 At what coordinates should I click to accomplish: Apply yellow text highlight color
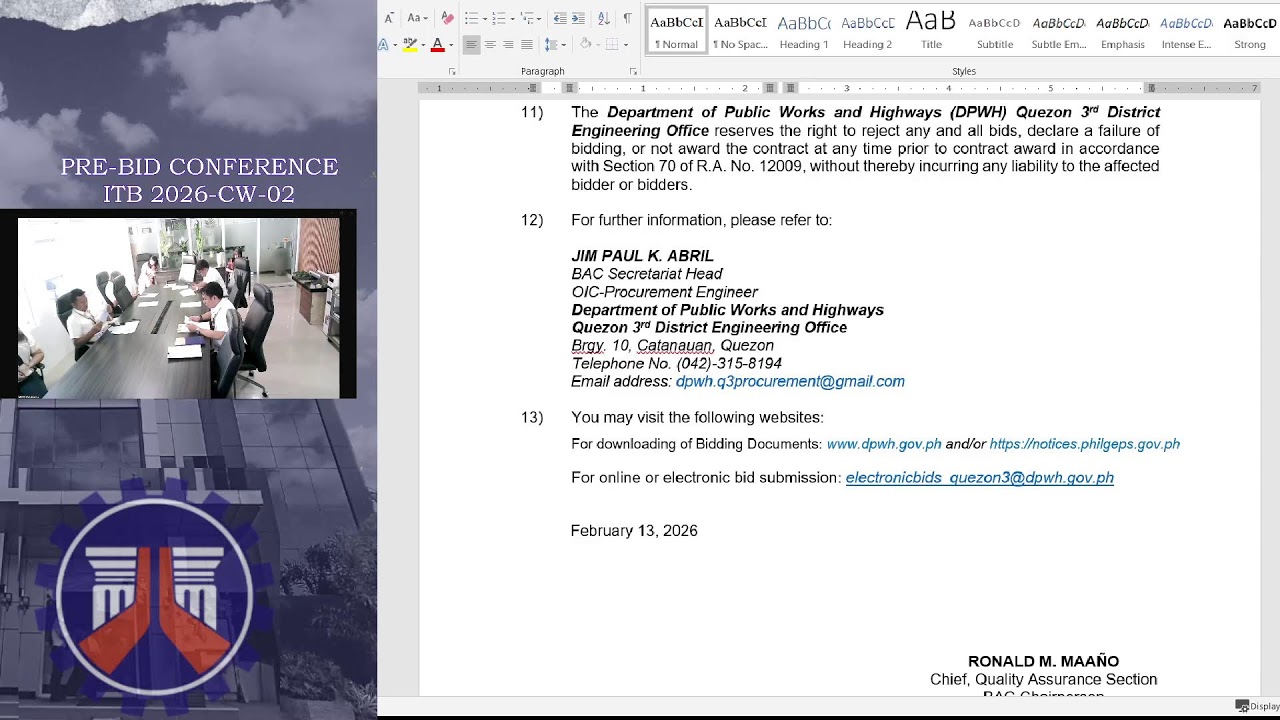coord(410,44)
